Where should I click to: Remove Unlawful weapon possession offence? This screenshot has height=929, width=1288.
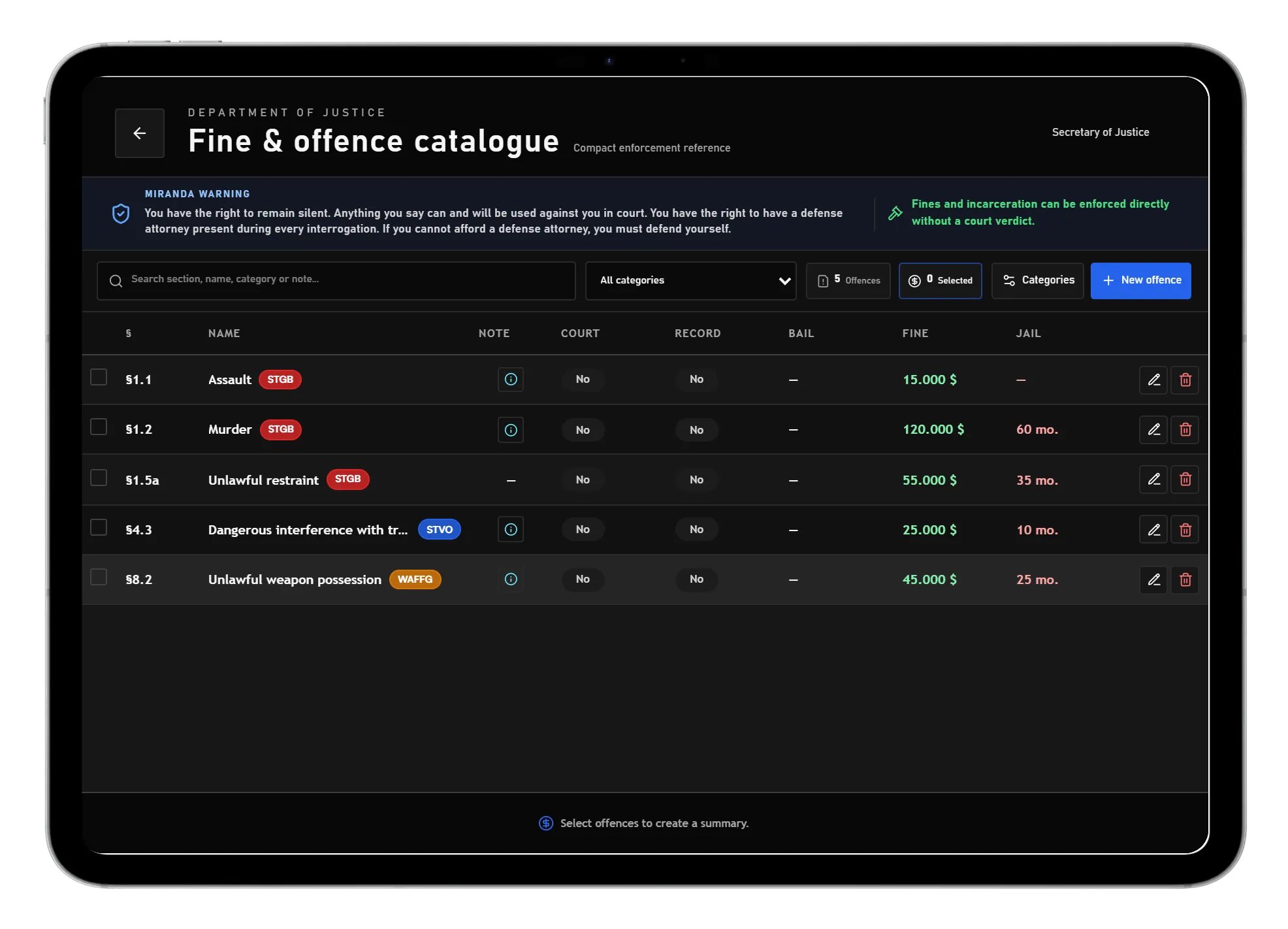(1185, 579)
